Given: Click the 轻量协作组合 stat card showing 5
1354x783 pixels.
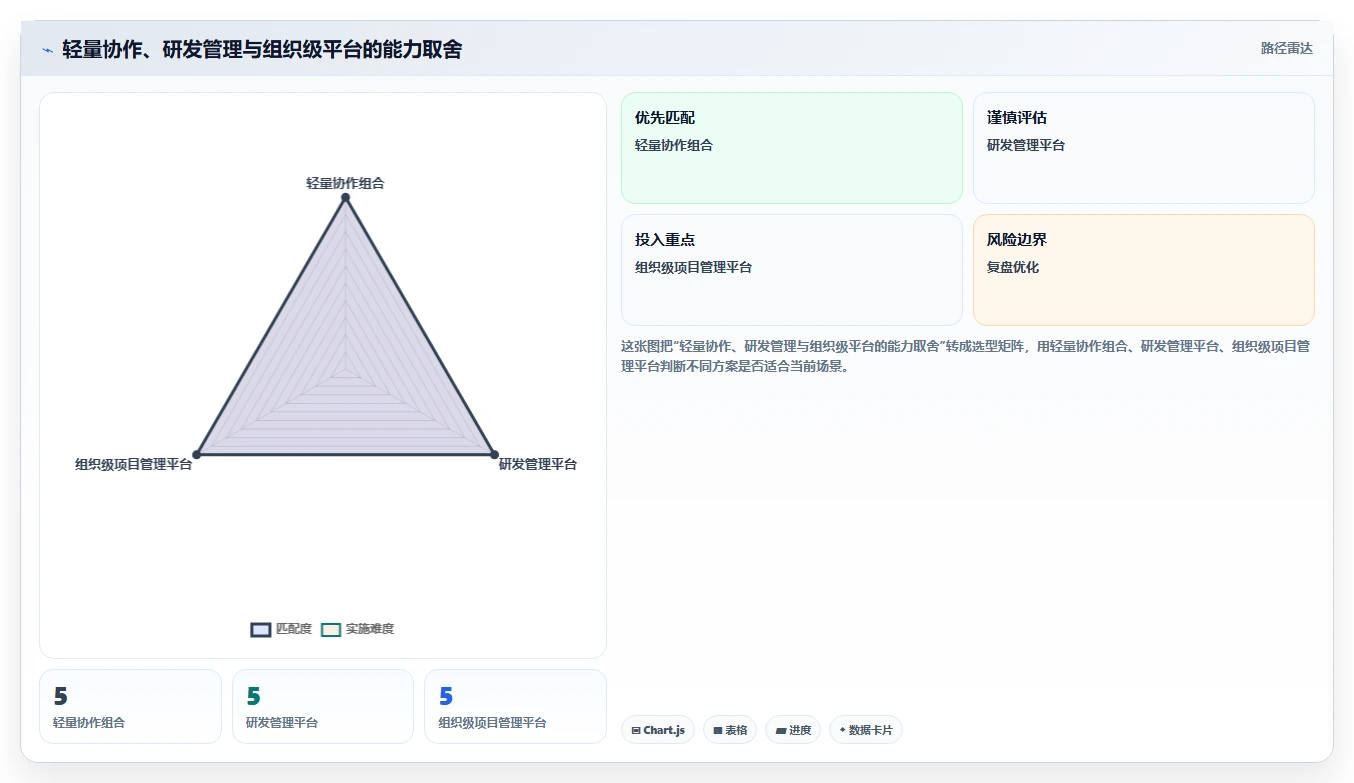Looking at the screenshot, I should (130, 706).
